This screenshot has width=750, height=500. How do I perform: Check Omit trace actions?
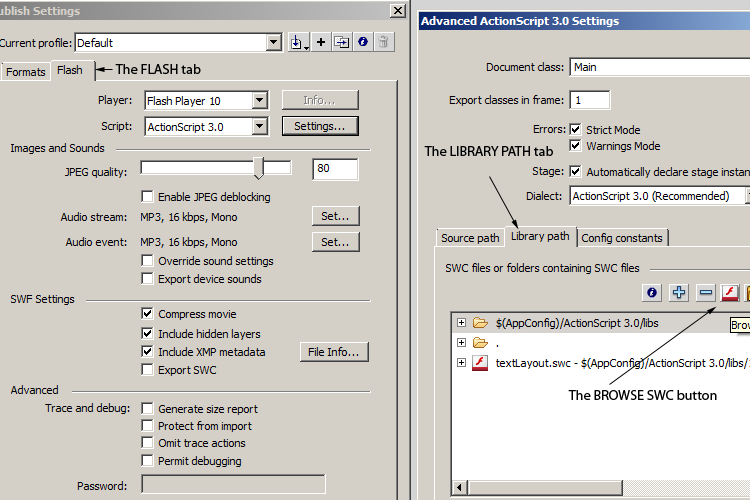coord(147,443)
